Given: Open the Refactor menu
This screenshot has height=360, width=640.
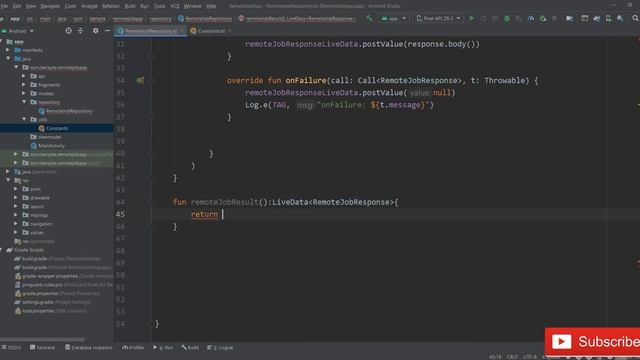Looking at the screenshot, I should point(111,6).
